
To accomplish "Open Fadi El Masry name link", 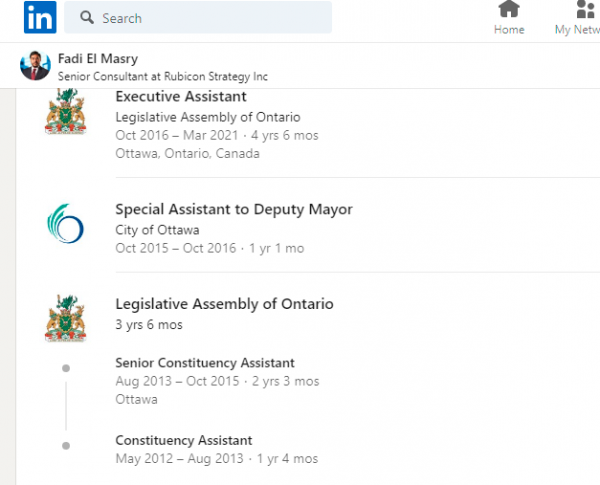I will (98, 59).
